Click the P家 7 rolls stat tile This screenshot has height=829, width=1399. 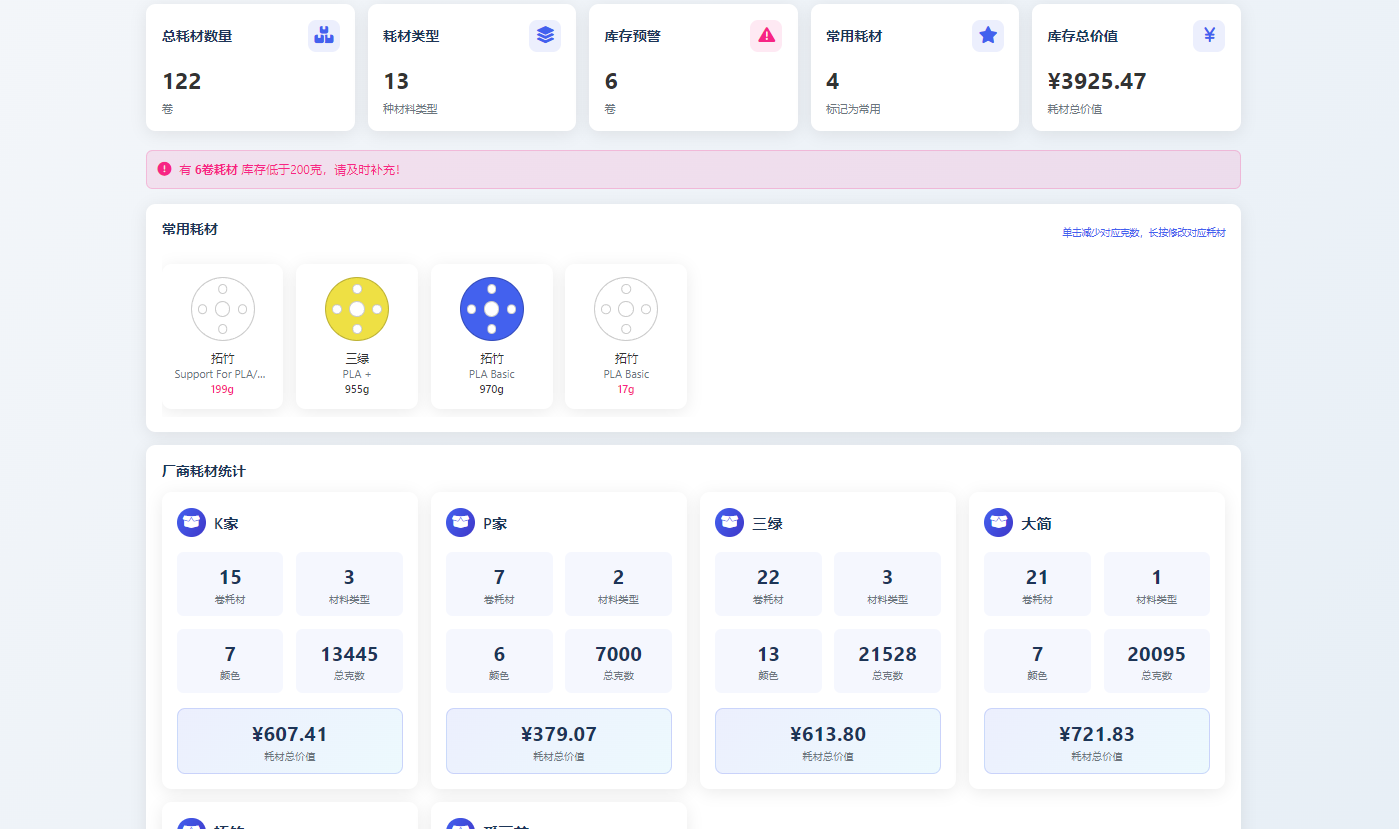[x=499, y=584]
